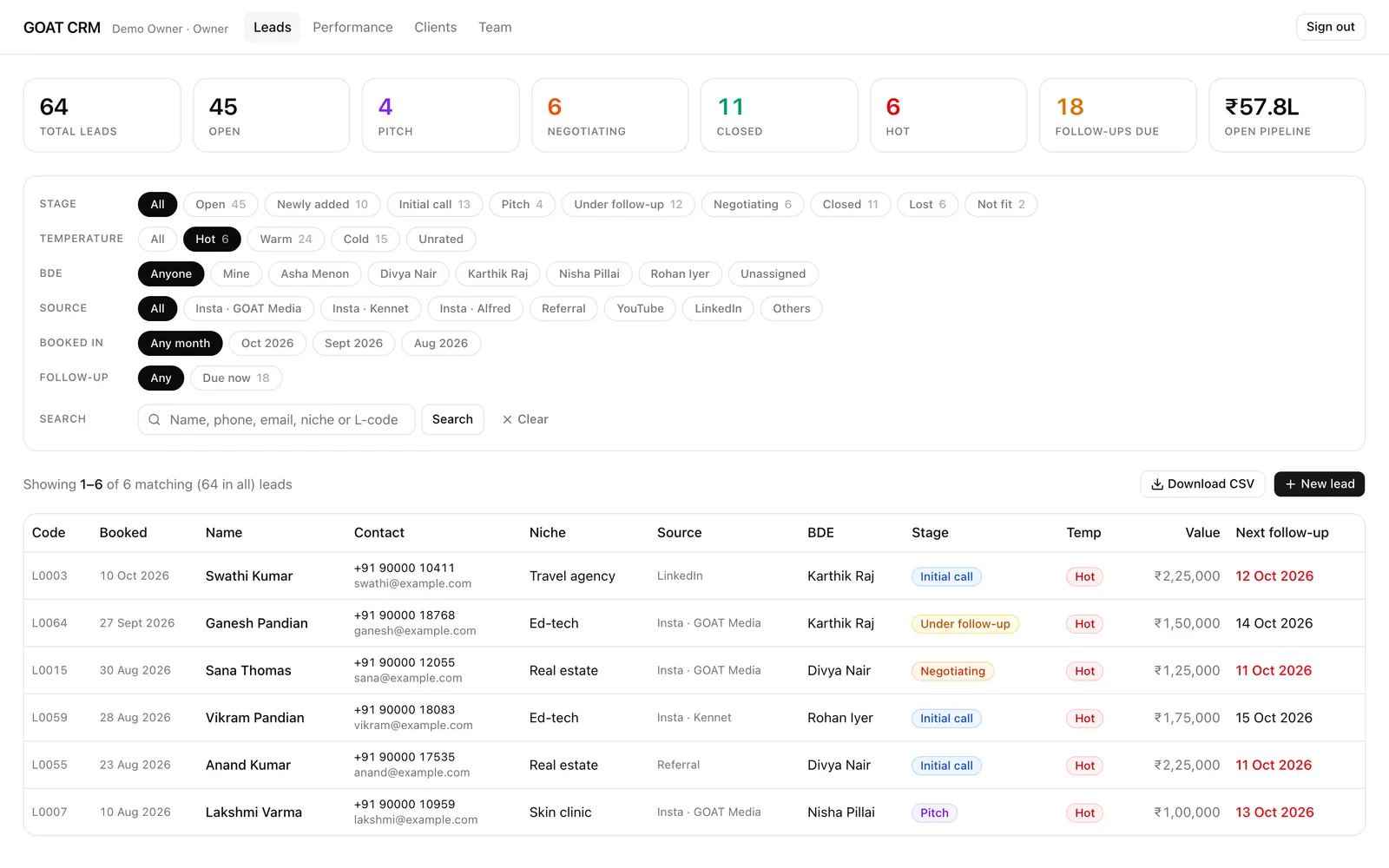Click the magnifier icon in search field
Image resolution: width=1389 pixels, height=868 pixels.
point(154,420)
